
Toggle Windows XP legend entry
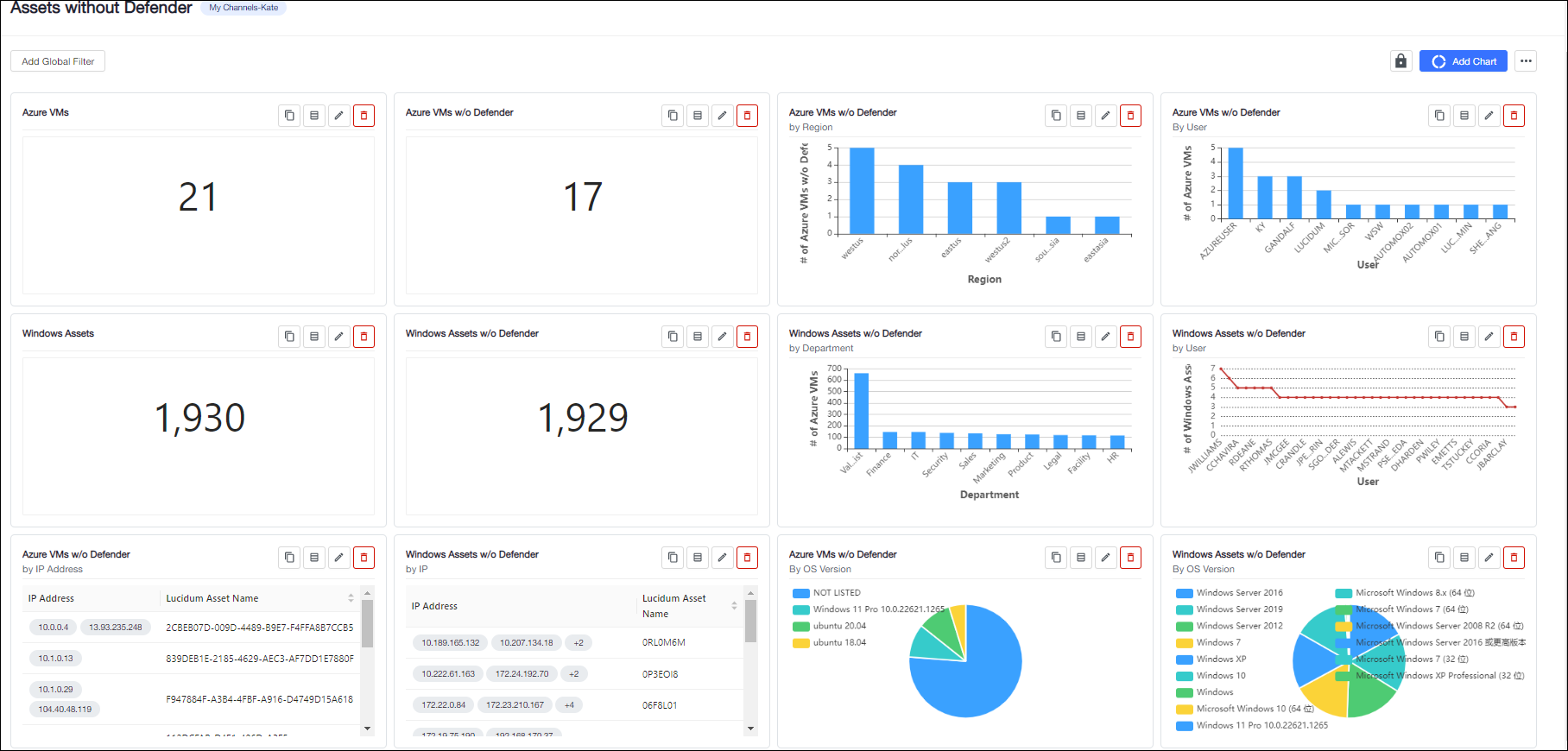point(1211,659)
